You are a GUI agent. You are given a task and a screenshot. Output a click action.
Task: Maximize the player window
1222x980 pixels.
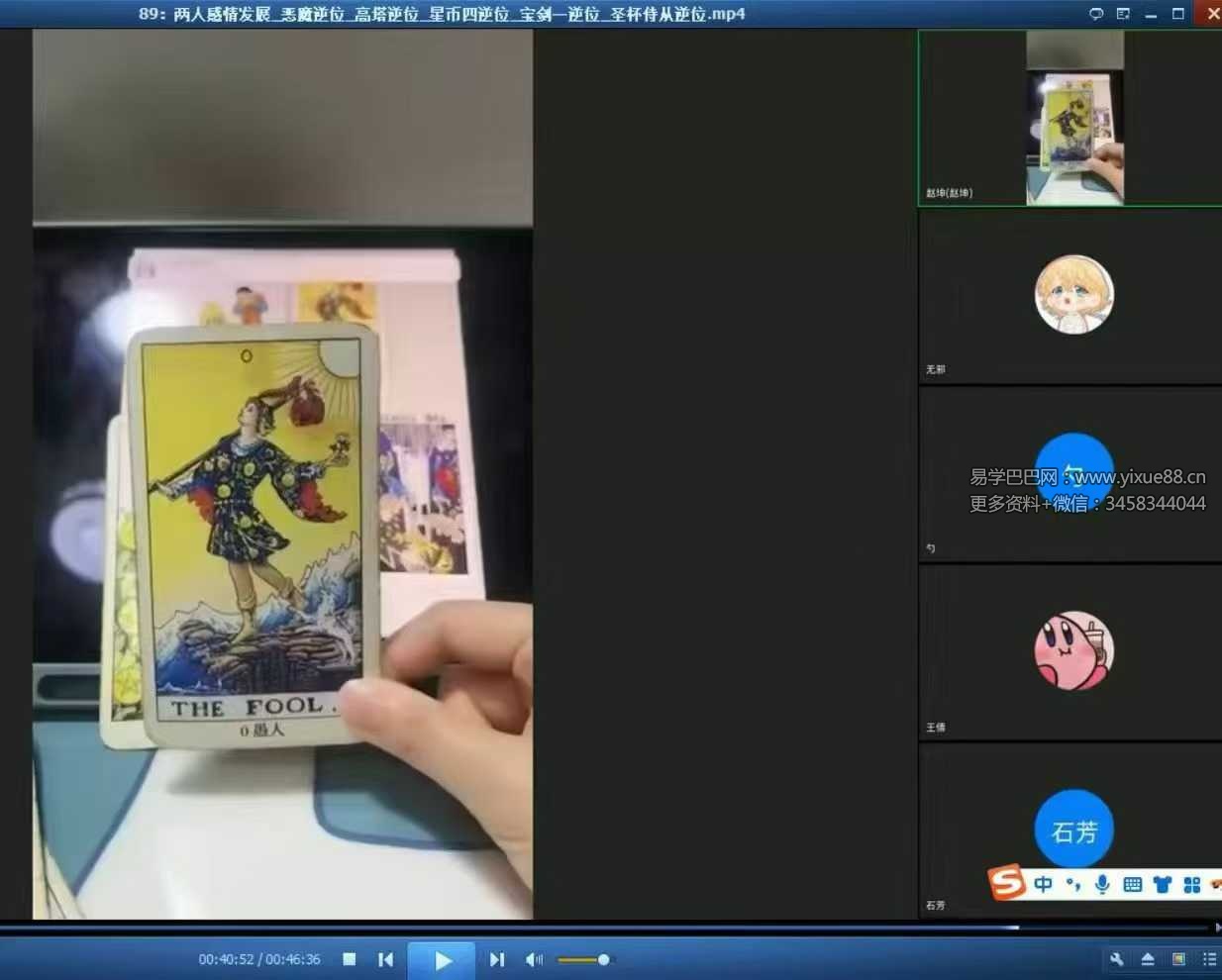point(1178,14)
